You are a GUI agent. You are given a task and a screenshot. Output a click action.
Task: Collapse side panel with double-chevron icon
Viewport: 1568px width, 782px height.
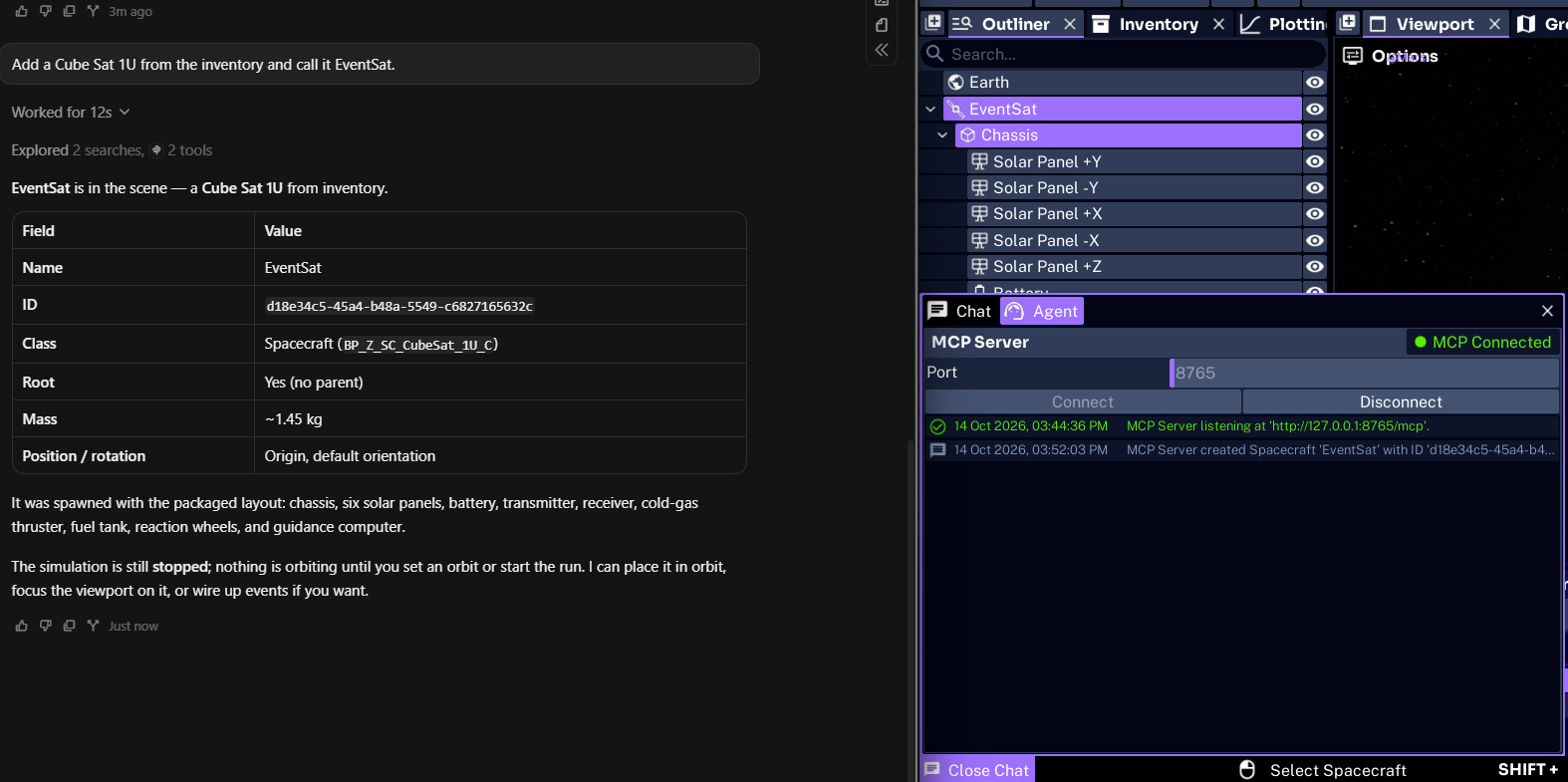(882, 50)
